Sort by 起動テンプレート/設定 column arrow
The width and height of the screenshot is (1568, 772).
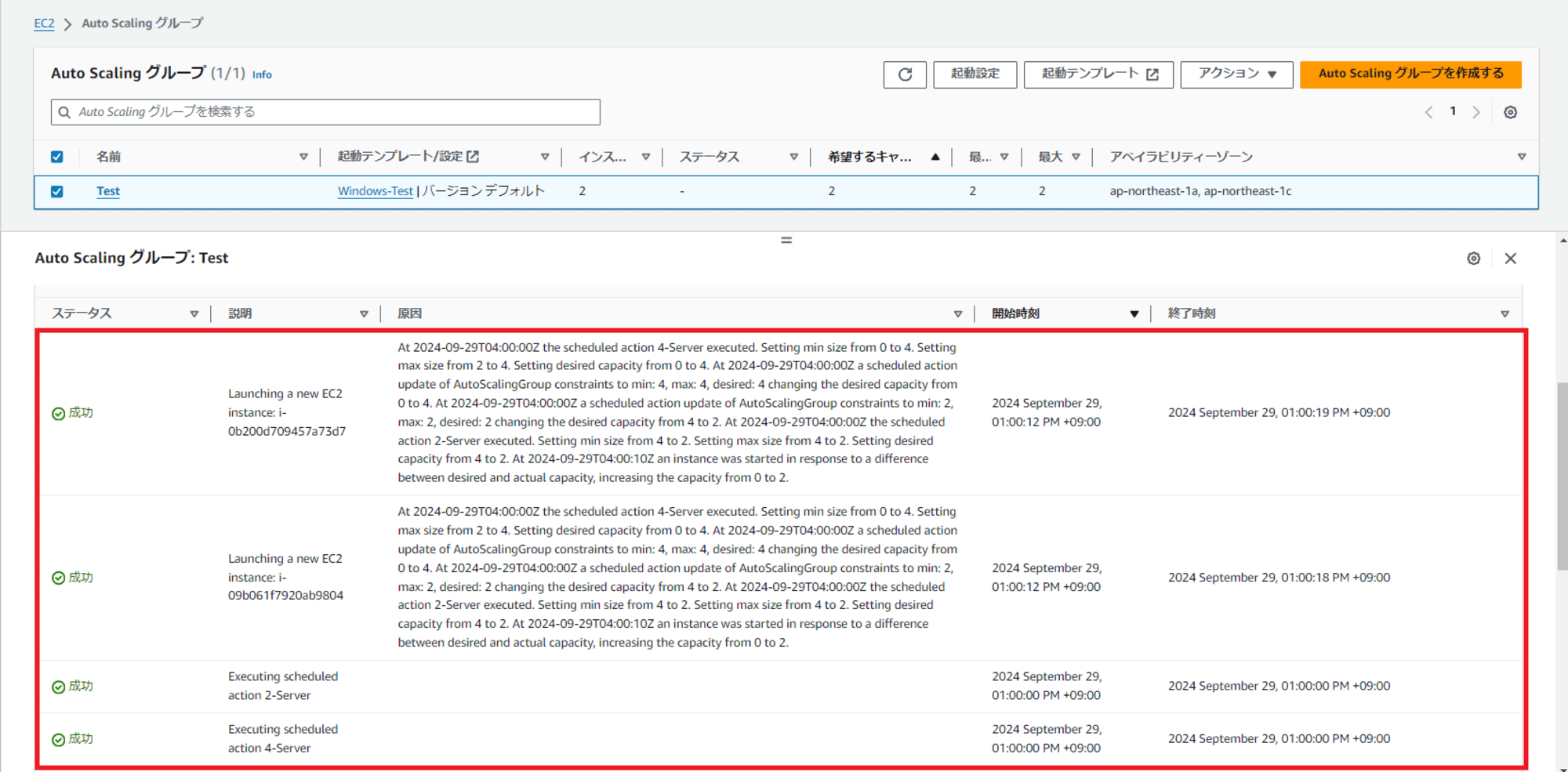pos(545,157)
